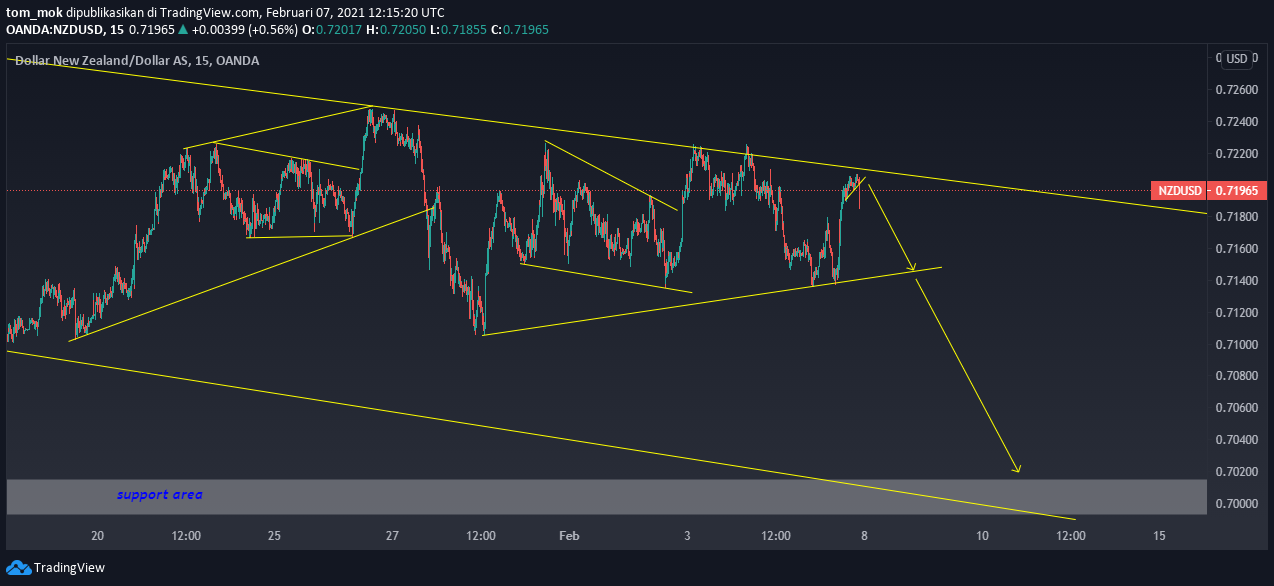
Task: Click the date label 27 on time axis
Action: point(392,536)
